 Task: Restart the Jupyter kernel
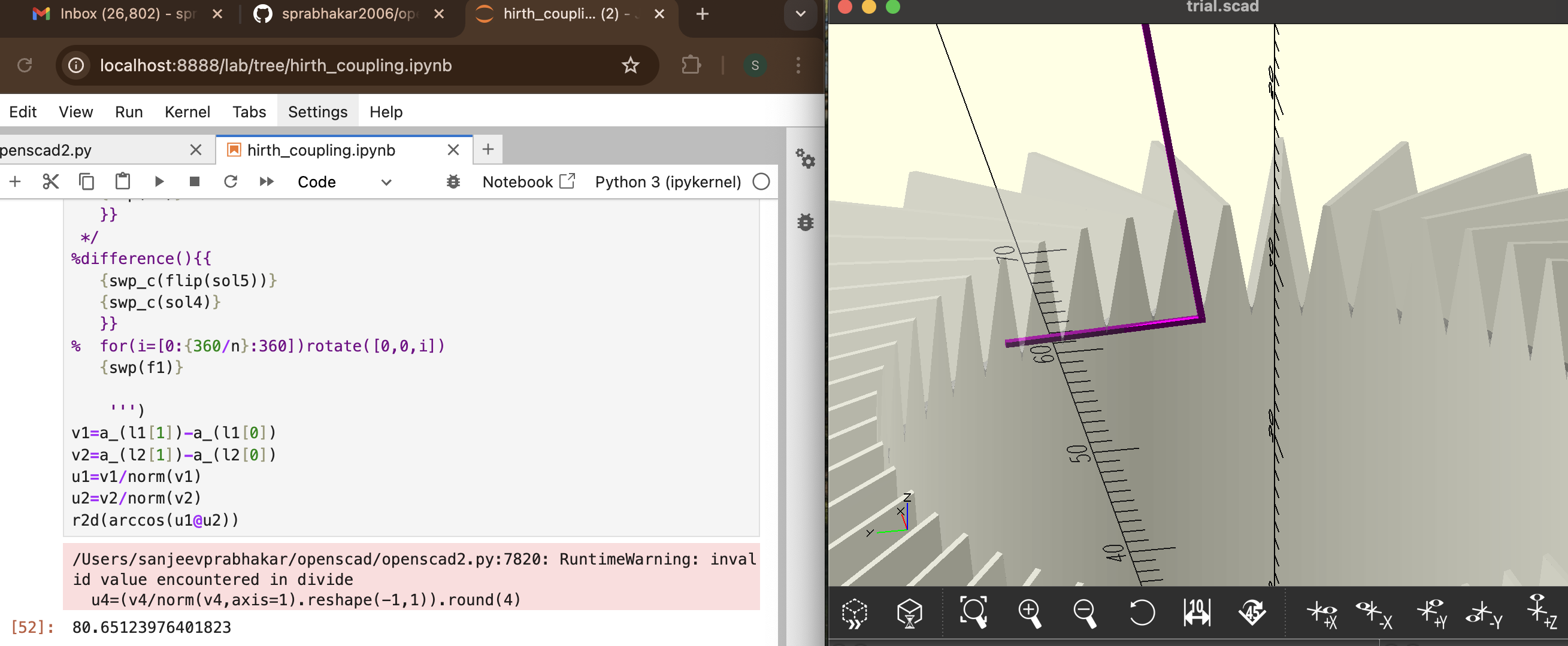point(230,181)
